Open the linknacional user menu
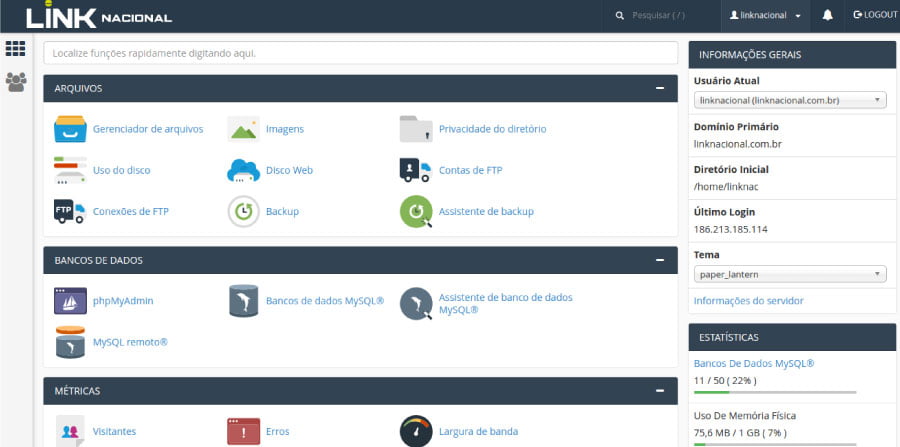The image size is (900, 447). [765, 16]
